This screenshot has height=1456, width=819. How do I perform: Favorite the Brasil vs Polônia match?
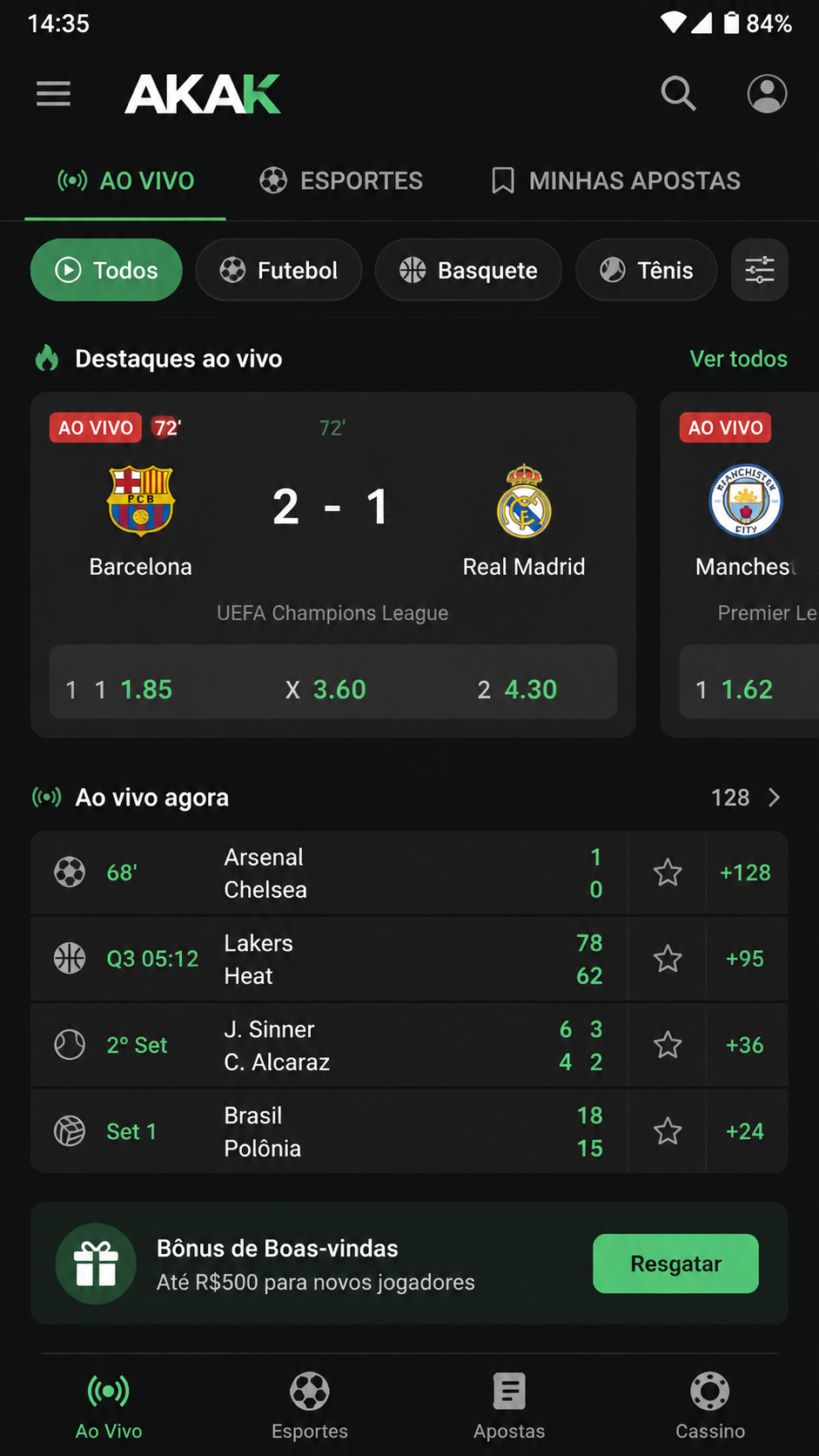point(668,1131)
